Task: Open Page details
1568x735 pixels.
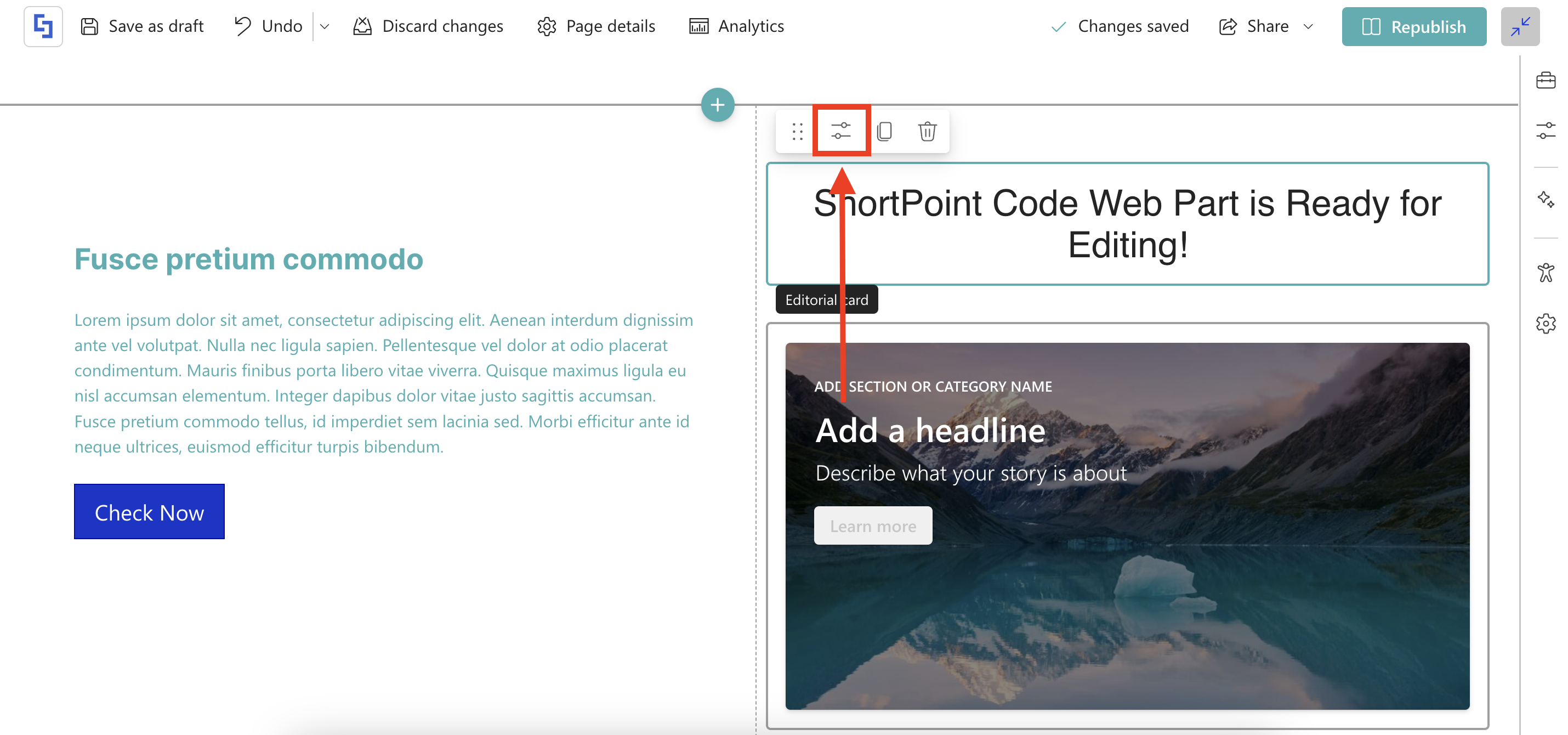Action: [x=596, y=26]
